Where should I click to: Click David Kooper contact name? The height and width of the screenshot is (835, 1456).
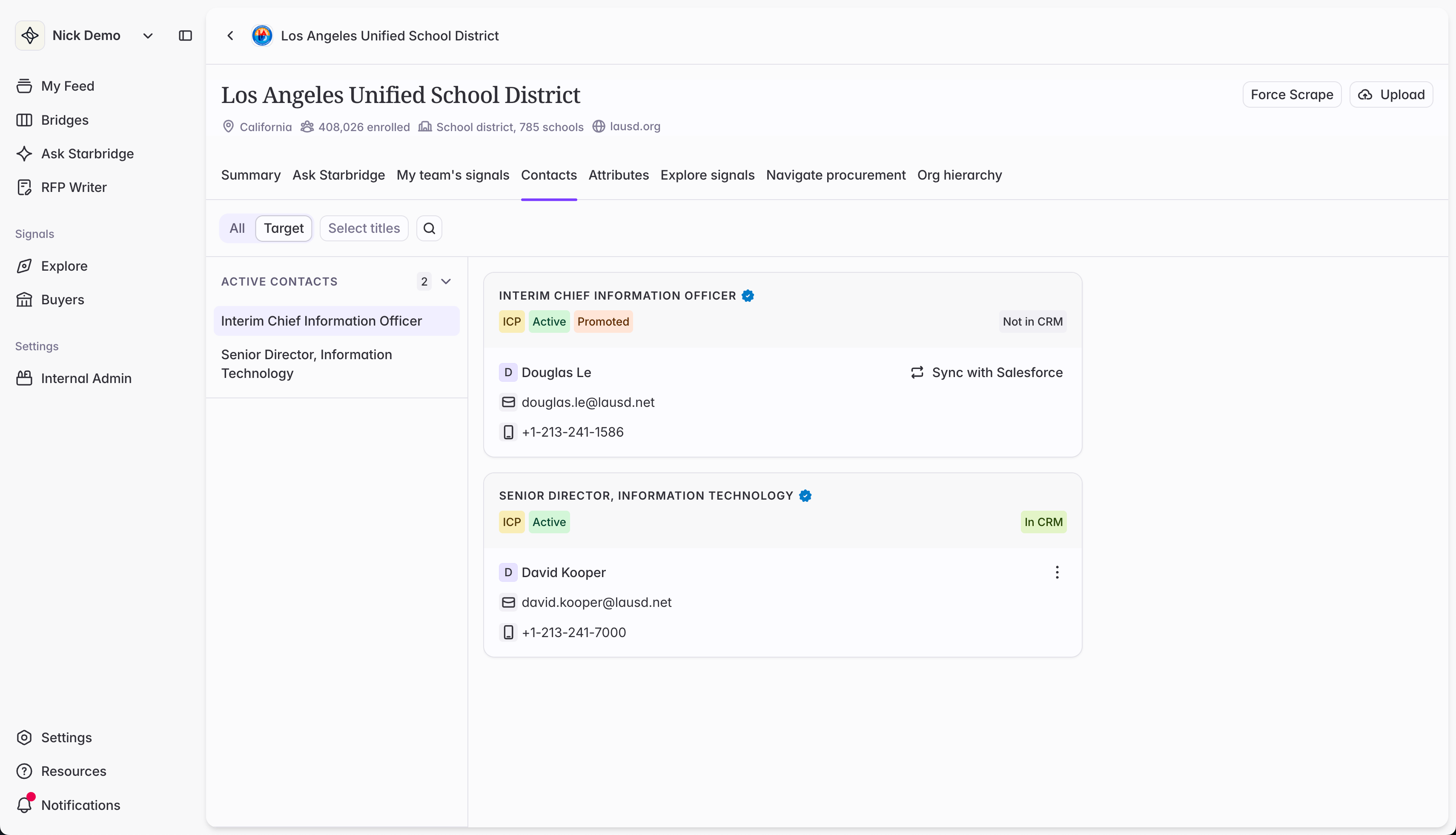[563, 572]
